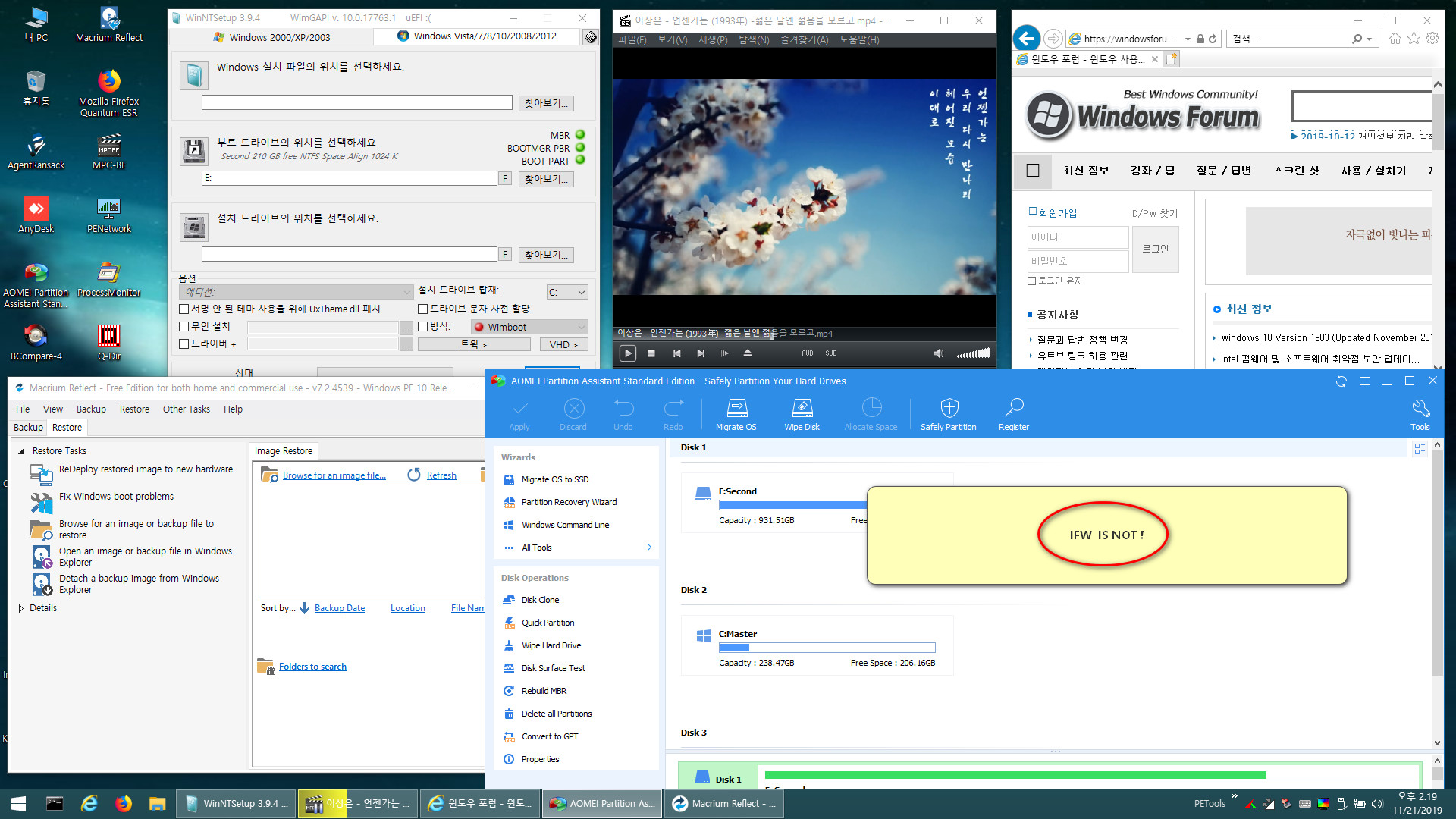The height and width of the screenshot is (819, 1456).
Task: Open Other Tasks menu in Macrium
Action: [x=187, y=409]
